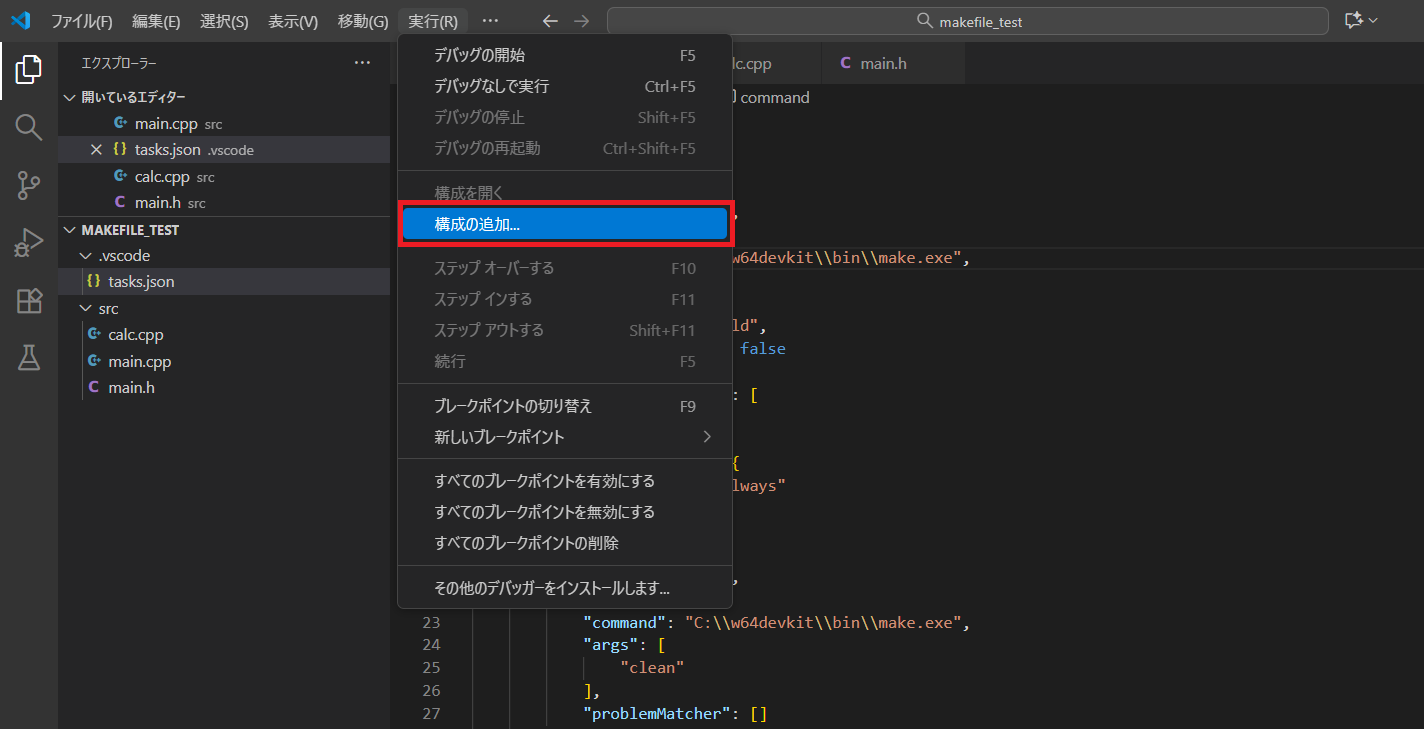Image resolution: width=1424 pixels, height=729 pixels.
Task: Click the command breadcrumb item
Action: [774, 97]
